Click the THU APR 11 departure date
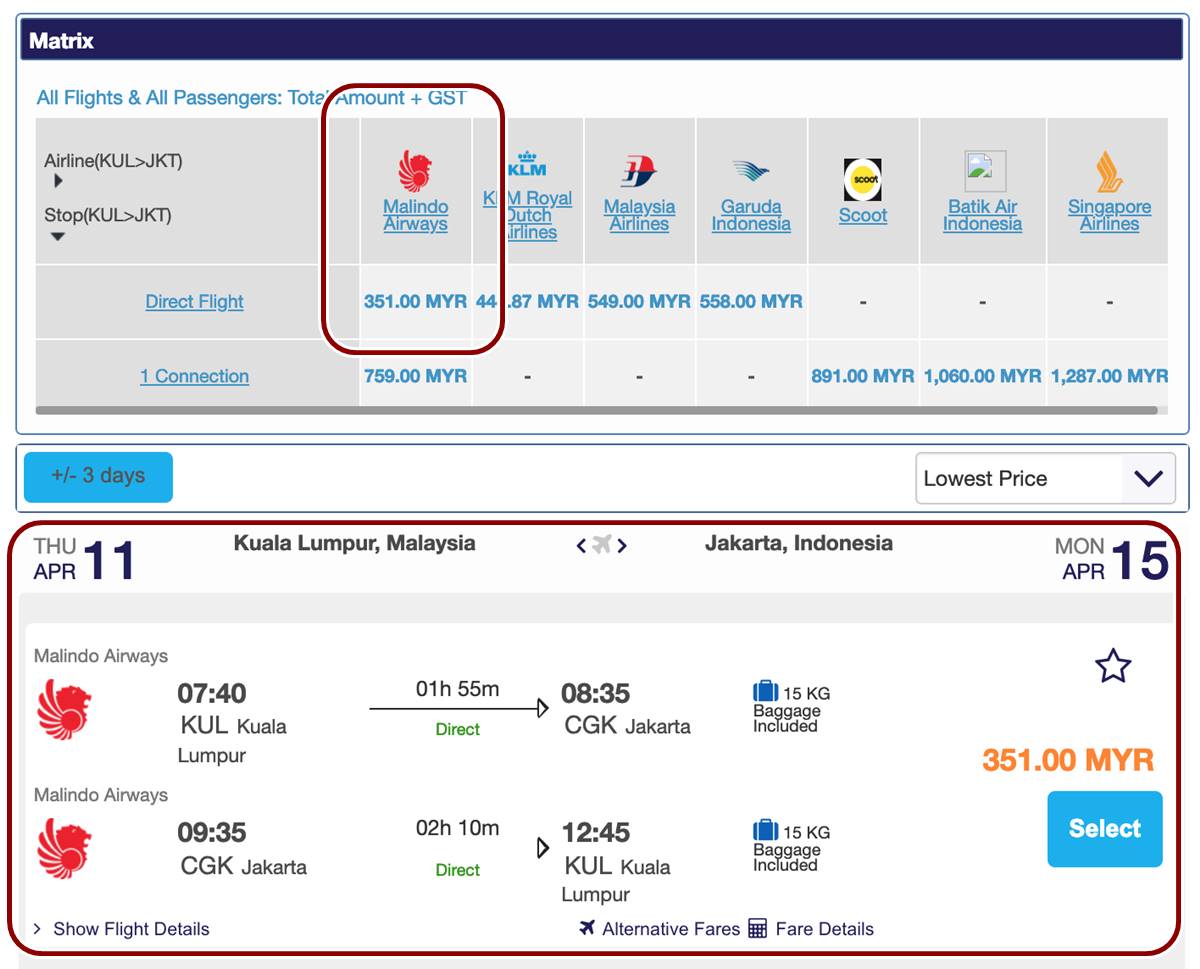Screen dimensions: 1200x969 click(84, 559)
